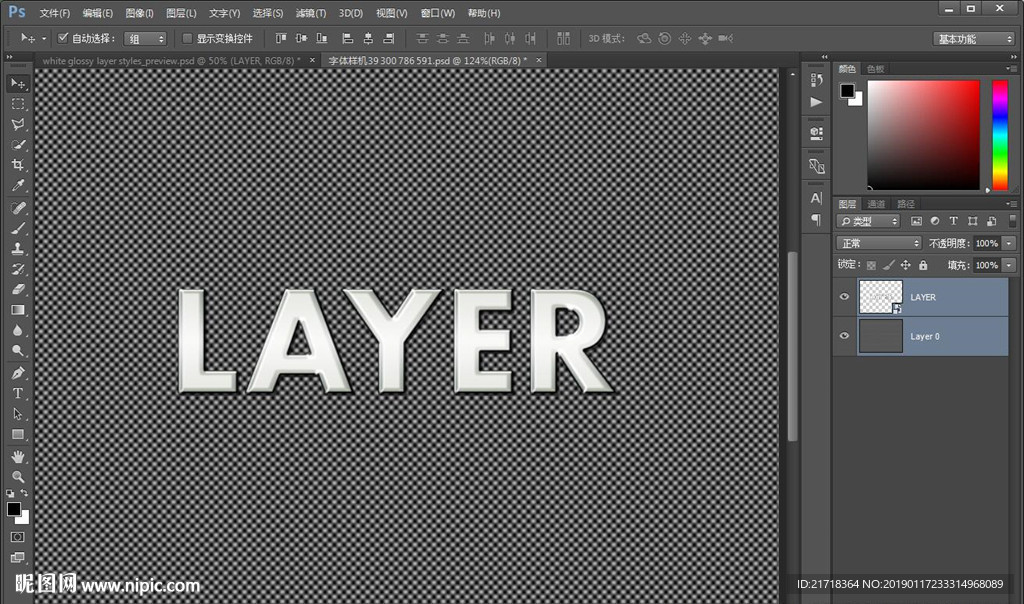Open the Paragraph panel icon
Screen dimensions: 1024x604
coord(816,220)
